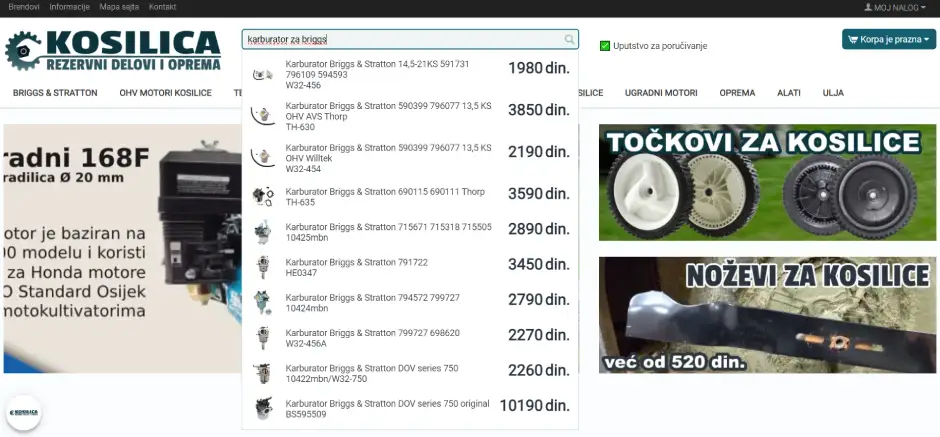Click the MOJ NALOG user icon
Image resolution: width=940 pixels, height=437 pixels.
click(x=868, y=7)
